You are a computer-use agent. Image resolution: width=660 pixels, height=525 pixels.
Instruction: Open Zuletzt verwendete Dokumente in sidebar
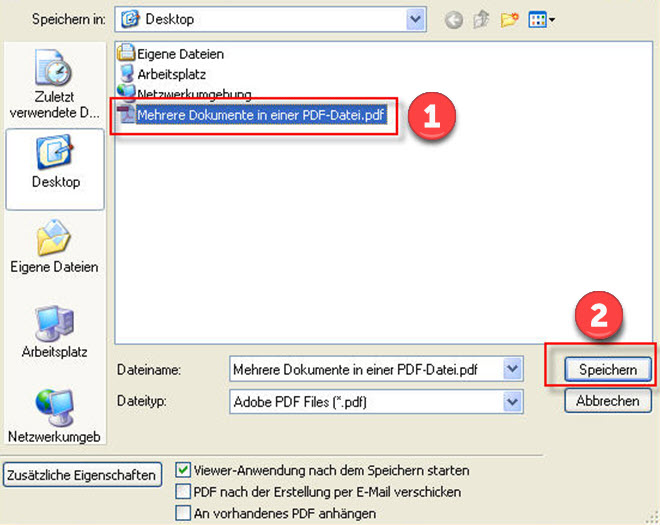pyautogui.click(x=55, y=83)
